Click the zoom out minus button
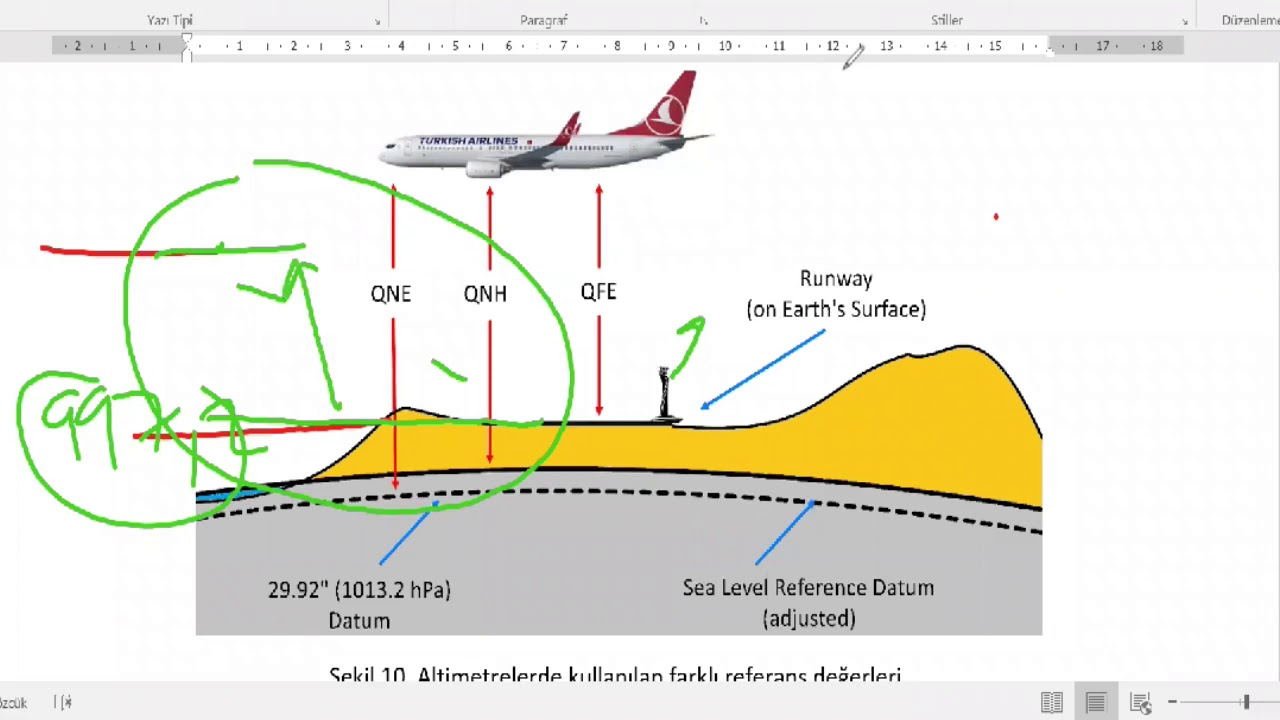Screen dimensions: 1280x720 (x=1172, y=702)
